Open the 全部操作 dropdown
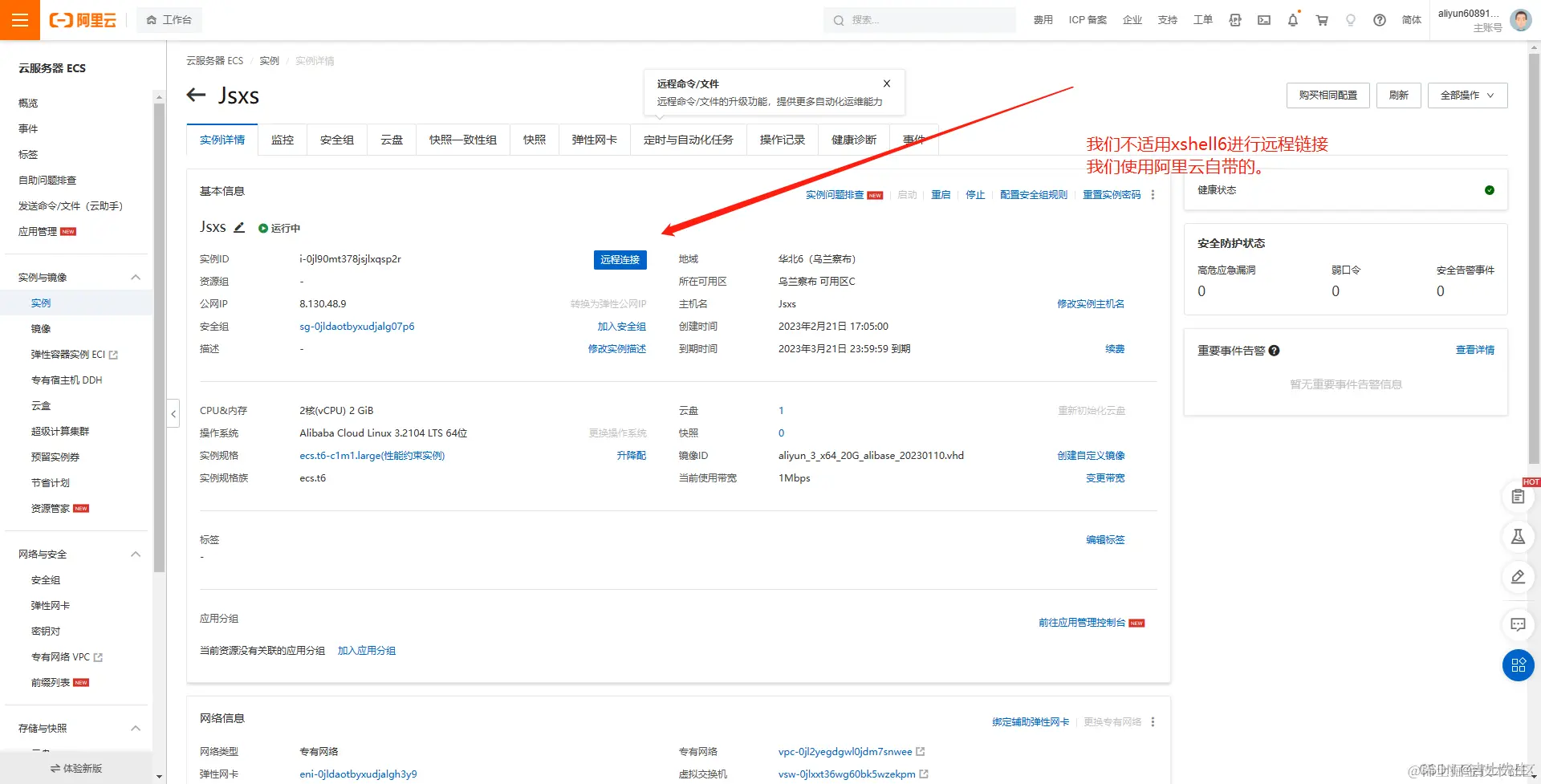This screenshot has height=784, width=1541. click(1467, 95)
